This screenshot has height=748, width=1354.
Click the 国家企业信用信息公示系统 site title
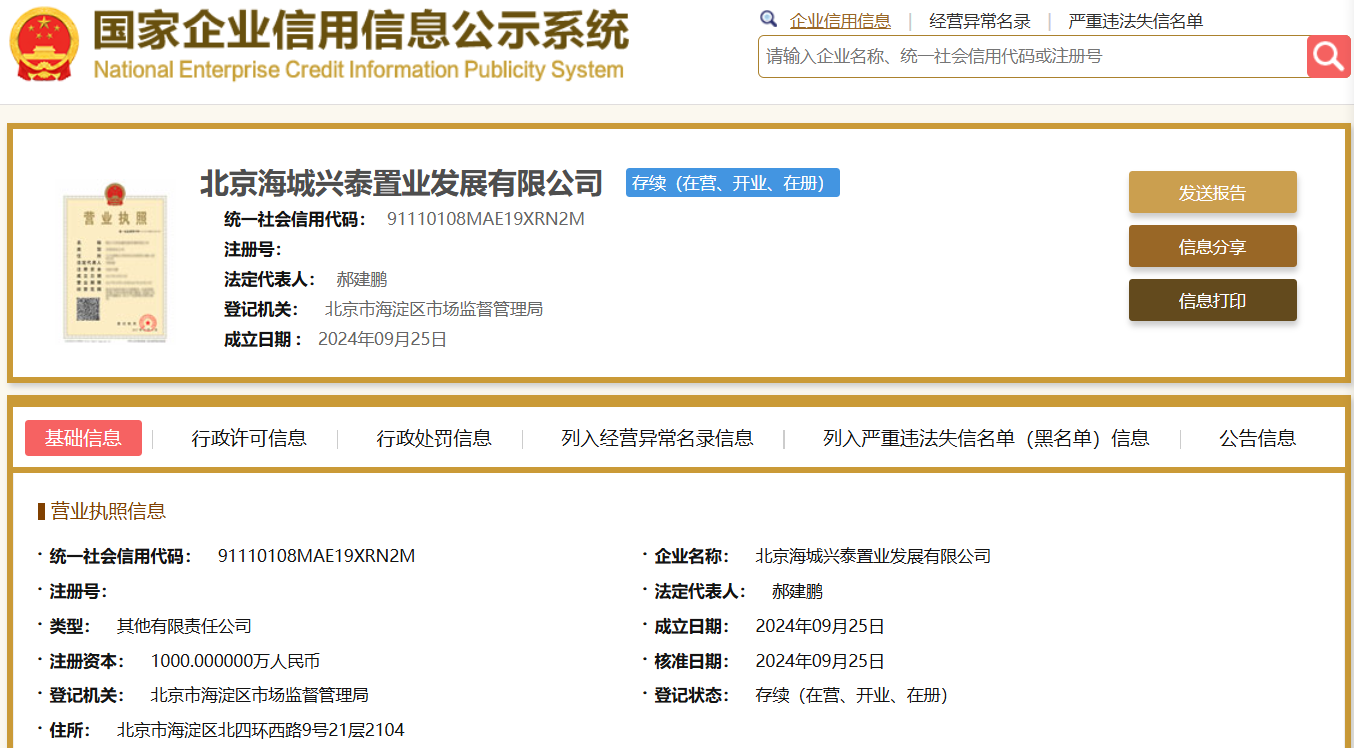[x=361, y=30]
